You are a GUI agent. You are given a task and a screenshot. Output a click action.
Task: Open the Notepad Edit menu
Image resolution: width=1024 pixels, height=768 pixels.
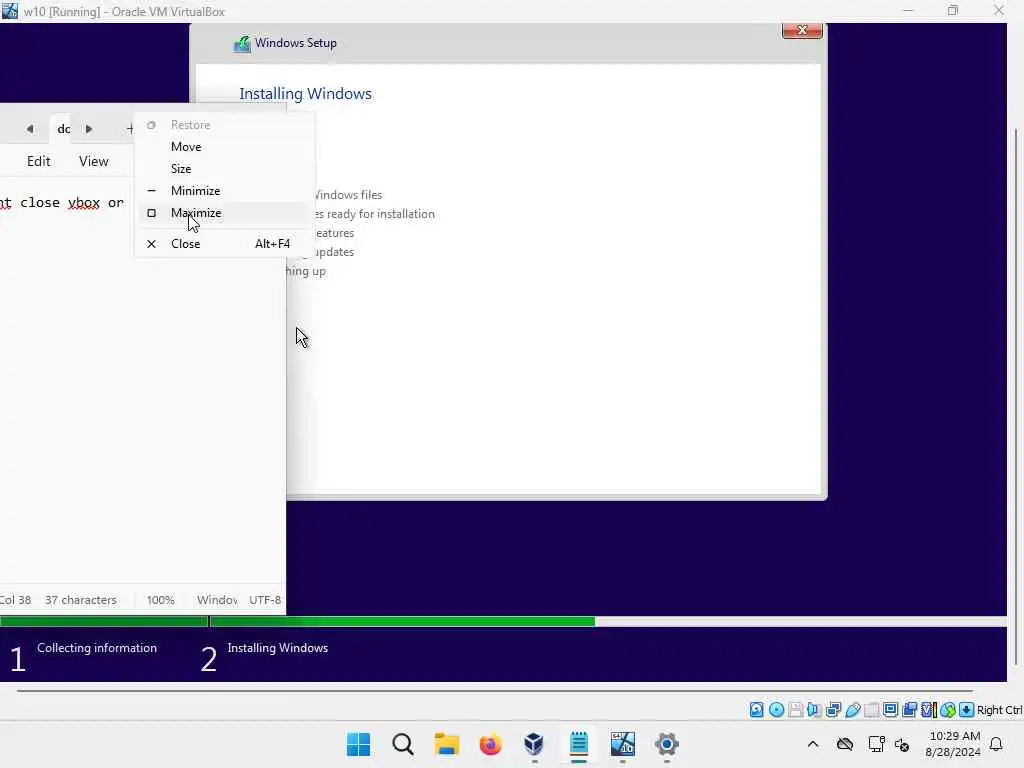(x=39, y=161)
